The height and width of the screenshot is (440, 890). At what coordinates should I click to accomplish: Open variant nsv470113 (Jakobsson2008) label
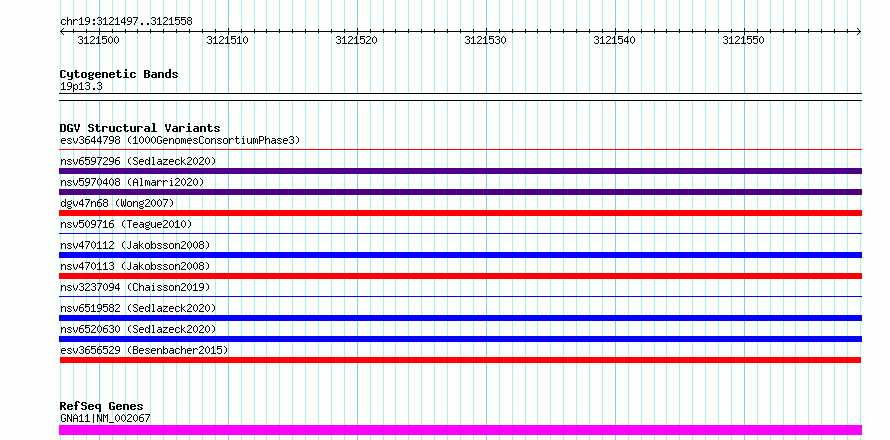(135, 266)
